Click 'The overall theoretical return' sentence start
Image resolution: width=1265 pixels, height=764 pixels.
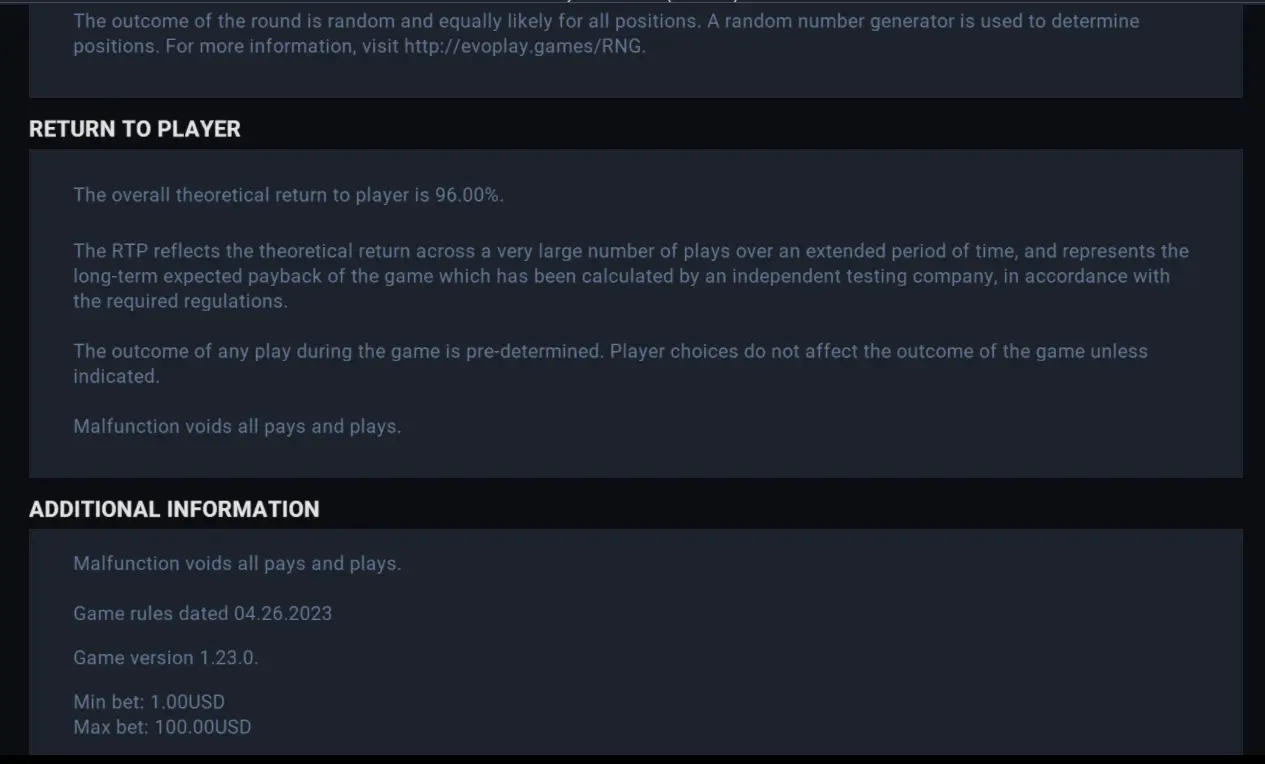[x=212, y=195]
